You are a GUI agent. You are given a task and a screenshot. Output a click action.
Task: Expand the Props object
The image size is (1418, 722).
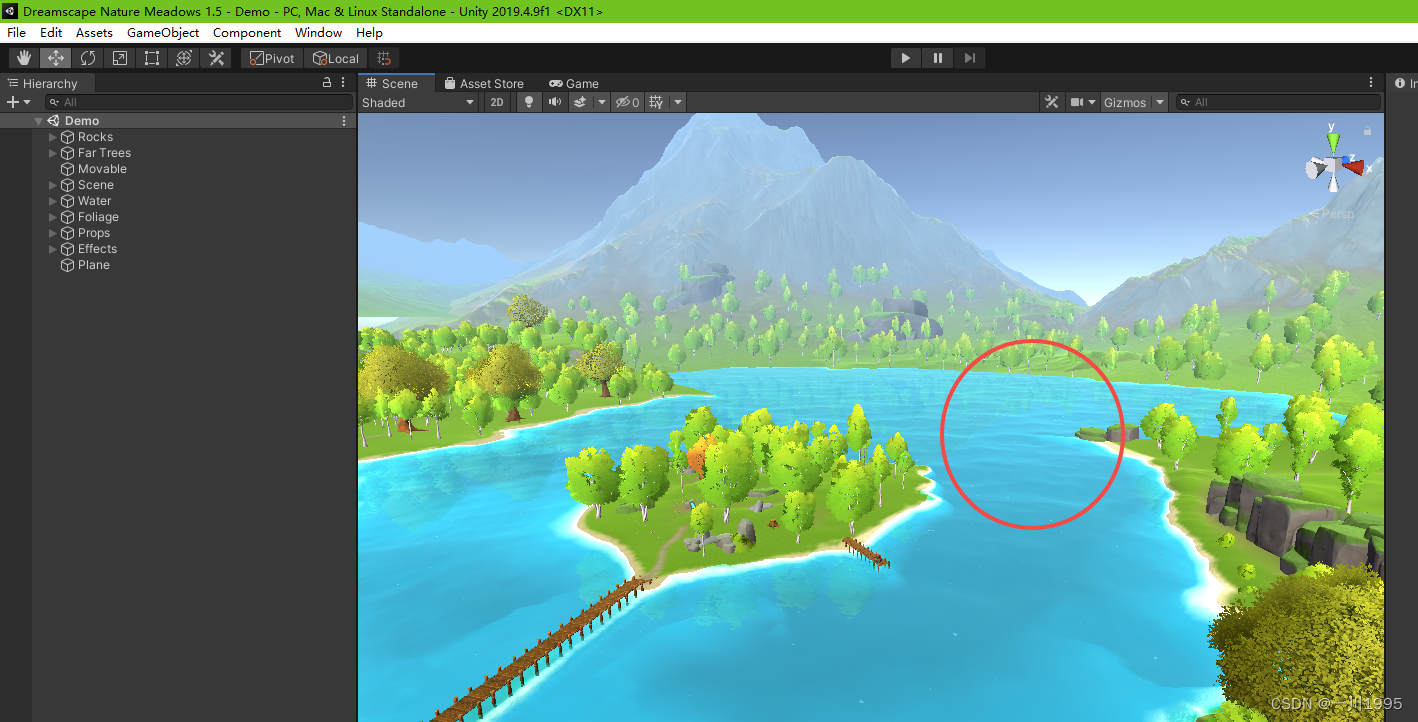click(x=53, y=233)
